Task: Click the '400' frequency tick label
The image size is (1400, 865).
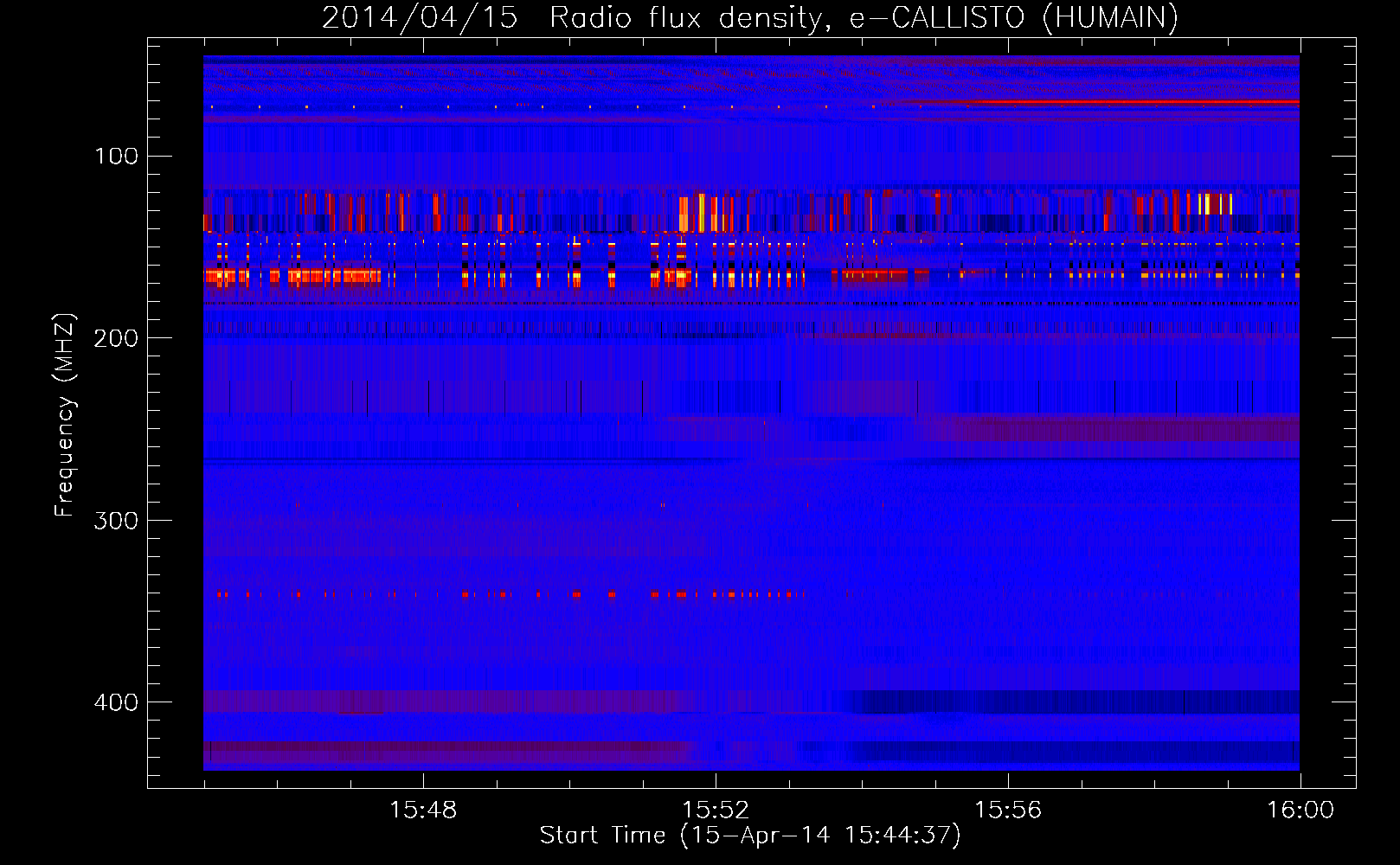Action: [x=117, y=702]
